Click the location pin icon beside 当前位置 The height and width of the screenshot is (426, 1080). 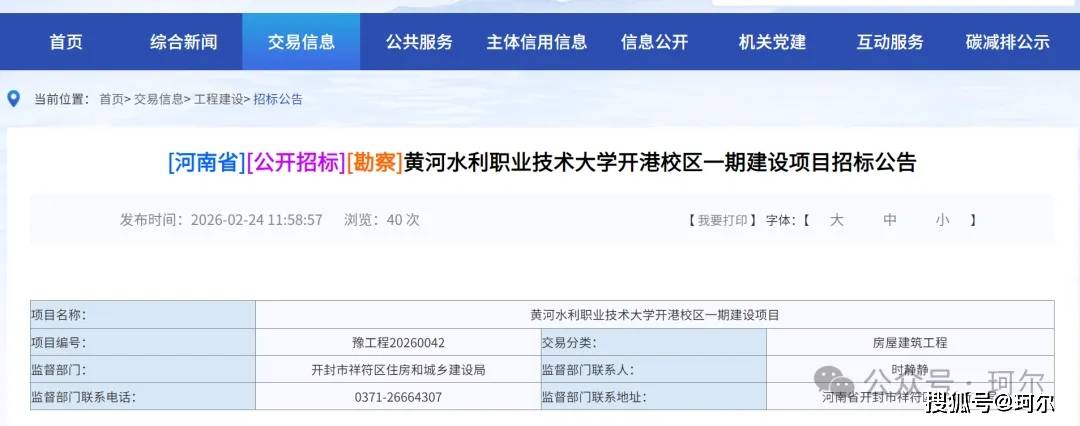(x=13, y=99)
